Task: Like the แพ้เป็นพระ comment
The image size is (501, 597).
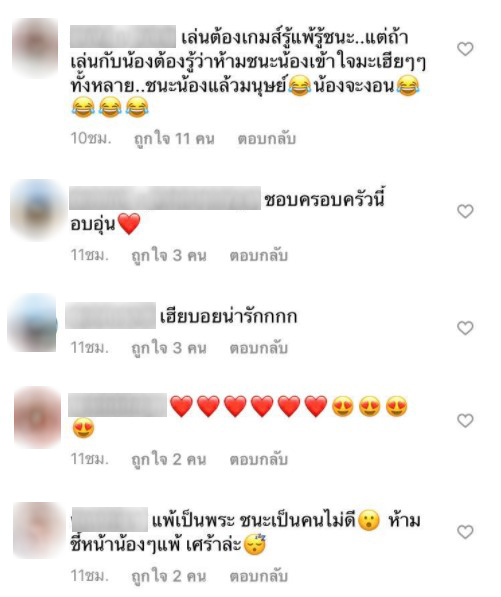Action: pyautogui.click(x=465, y=532)
